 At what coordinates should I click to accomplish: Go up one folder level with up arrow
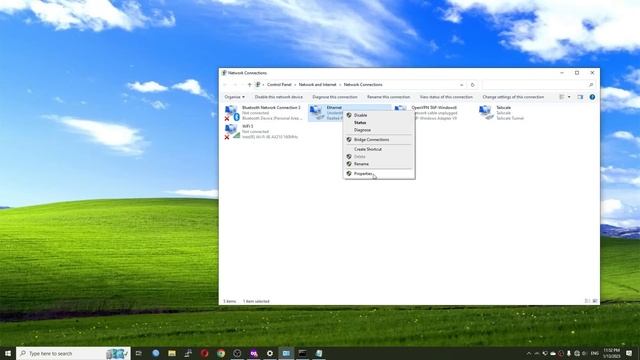[x=249, y=85]
